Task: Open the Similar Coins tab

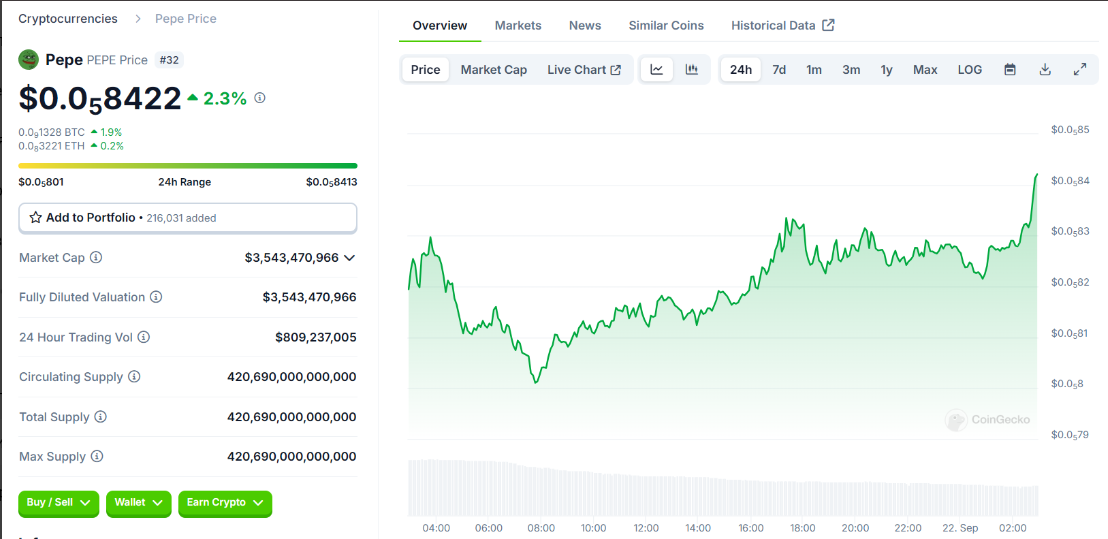Action: tap(666, 25)
